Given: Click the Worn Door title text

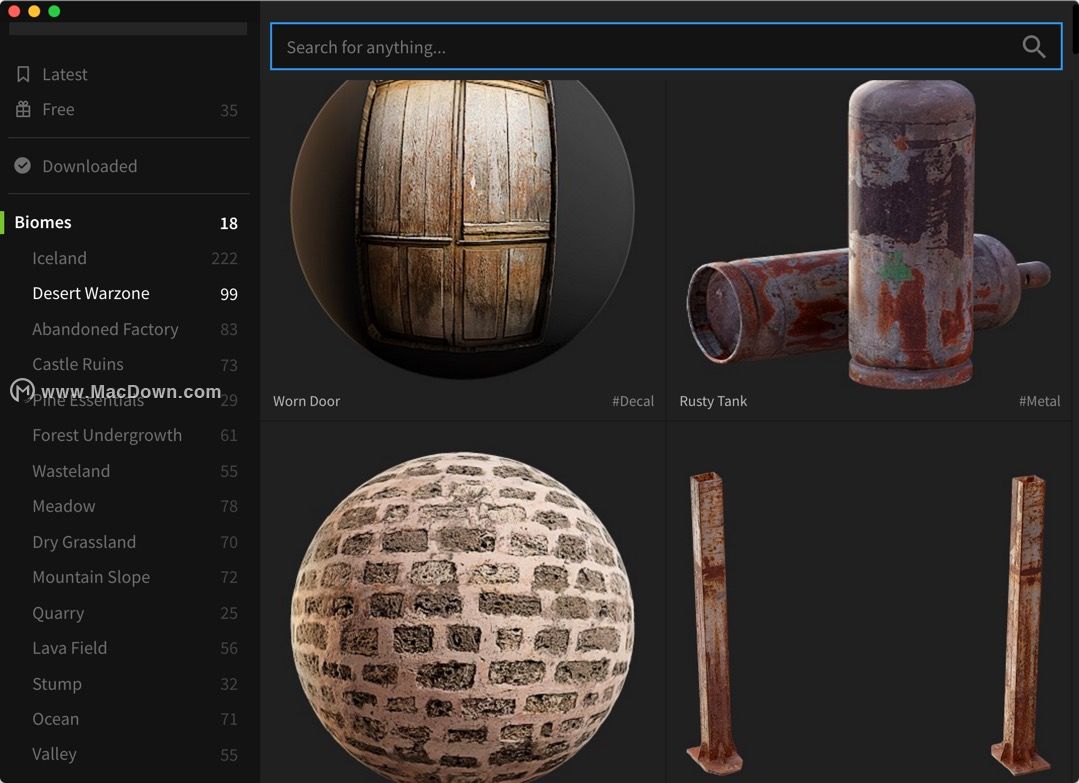Looking at the screenshot, I should [306, 401].
